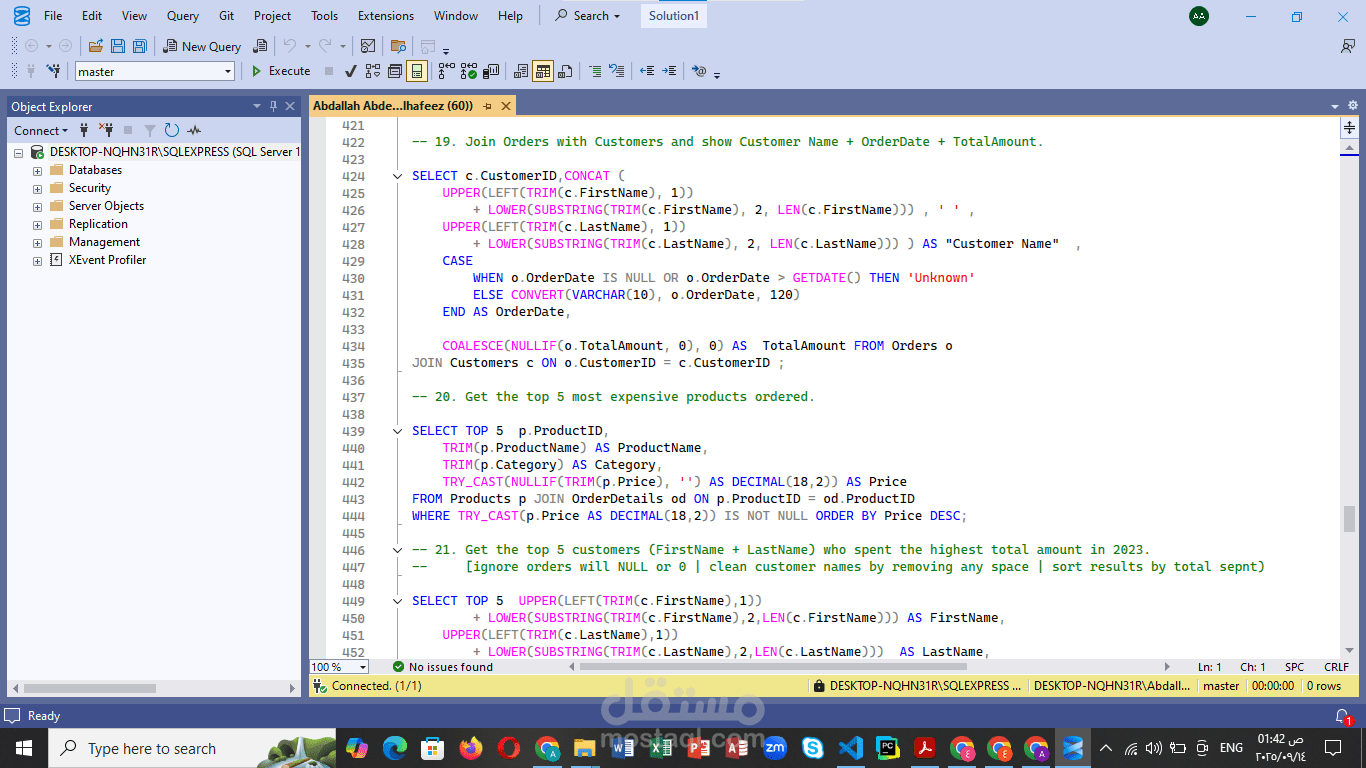Click the editor horizontal scrollbar thumb
Screen dimensions: 1366x768
click(x=773, y=667)
